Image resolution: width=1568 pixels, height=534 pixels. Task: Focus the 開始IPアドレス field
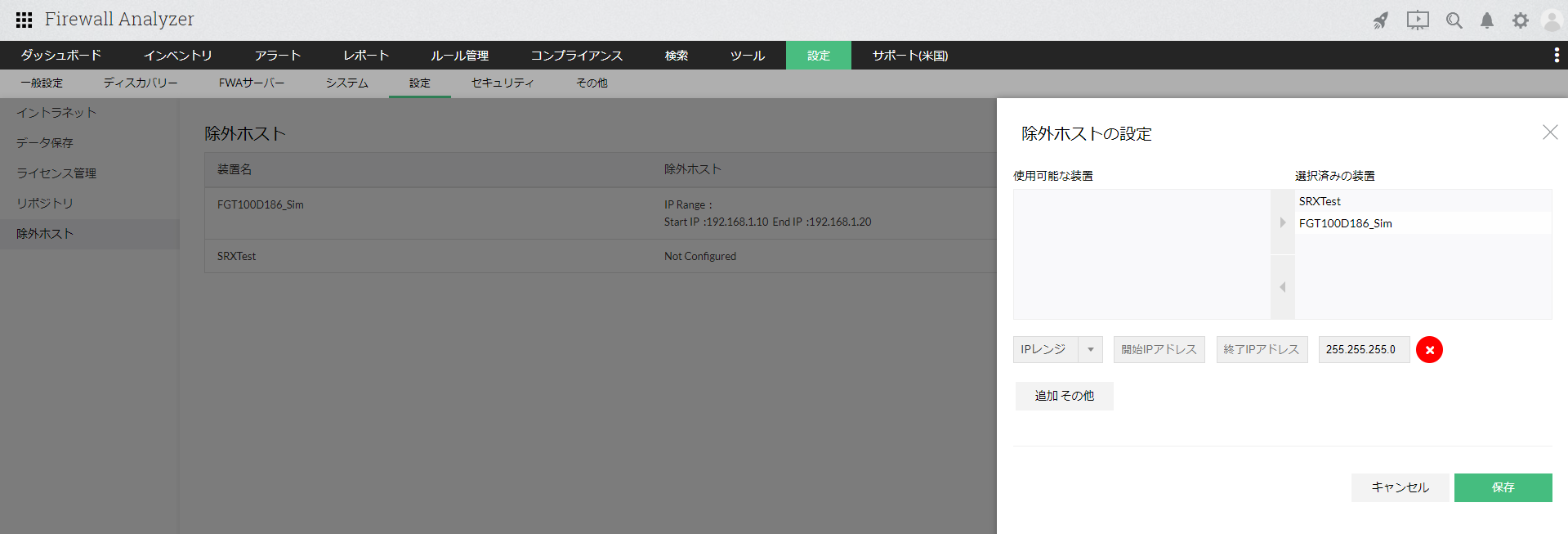(x=1159, y=349)
